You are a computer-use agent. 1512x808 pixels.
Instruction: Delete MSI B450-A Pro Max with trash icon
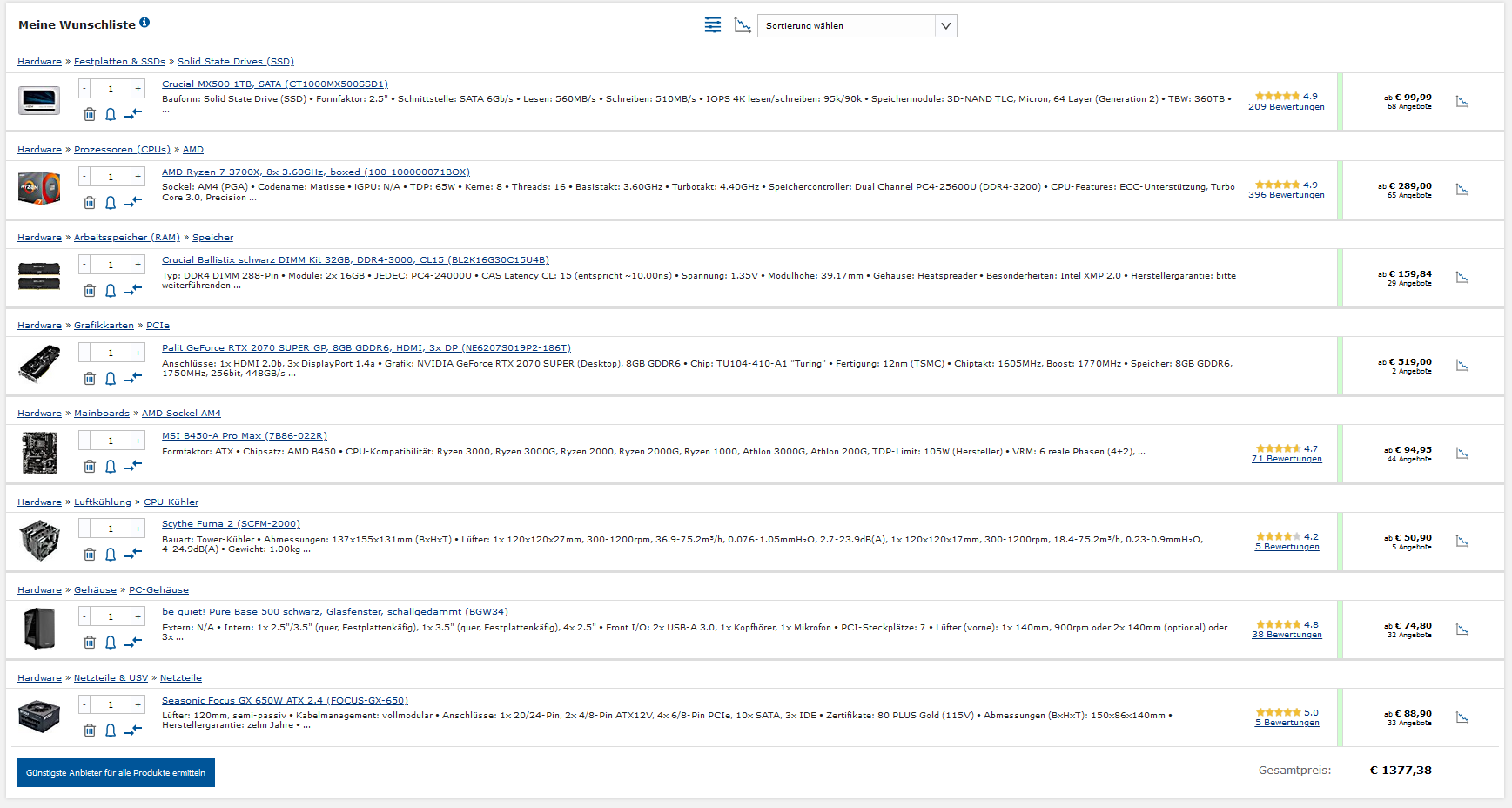click(90, 466)
